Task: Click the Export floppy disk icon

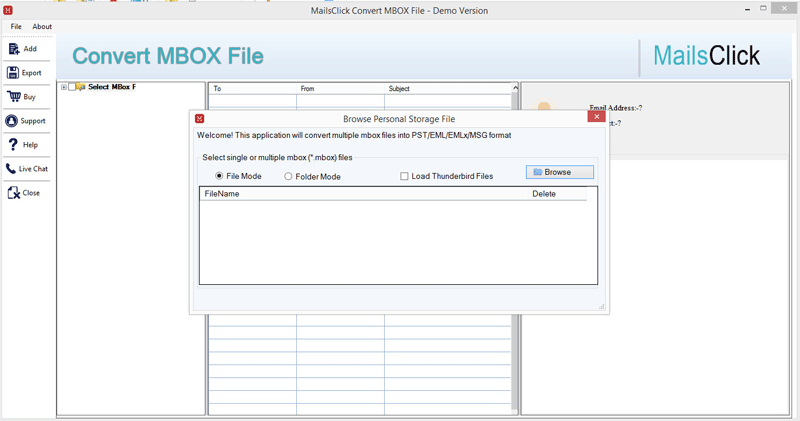Action: (x=13, y=73)
